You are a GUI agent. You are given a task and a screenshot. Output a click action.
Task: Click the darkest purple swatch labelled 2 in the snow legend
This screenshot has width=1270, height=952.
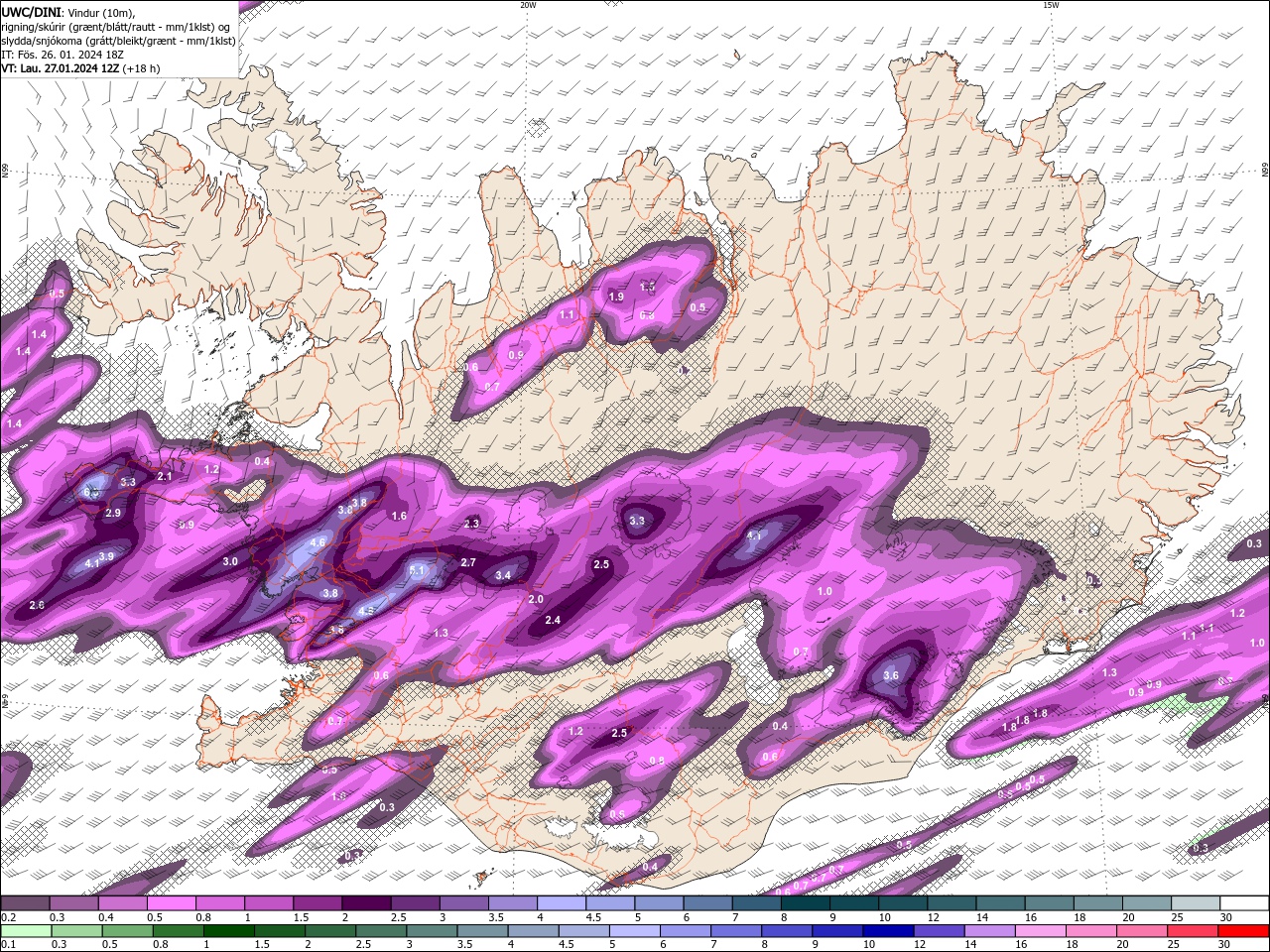tap(366, 903)
